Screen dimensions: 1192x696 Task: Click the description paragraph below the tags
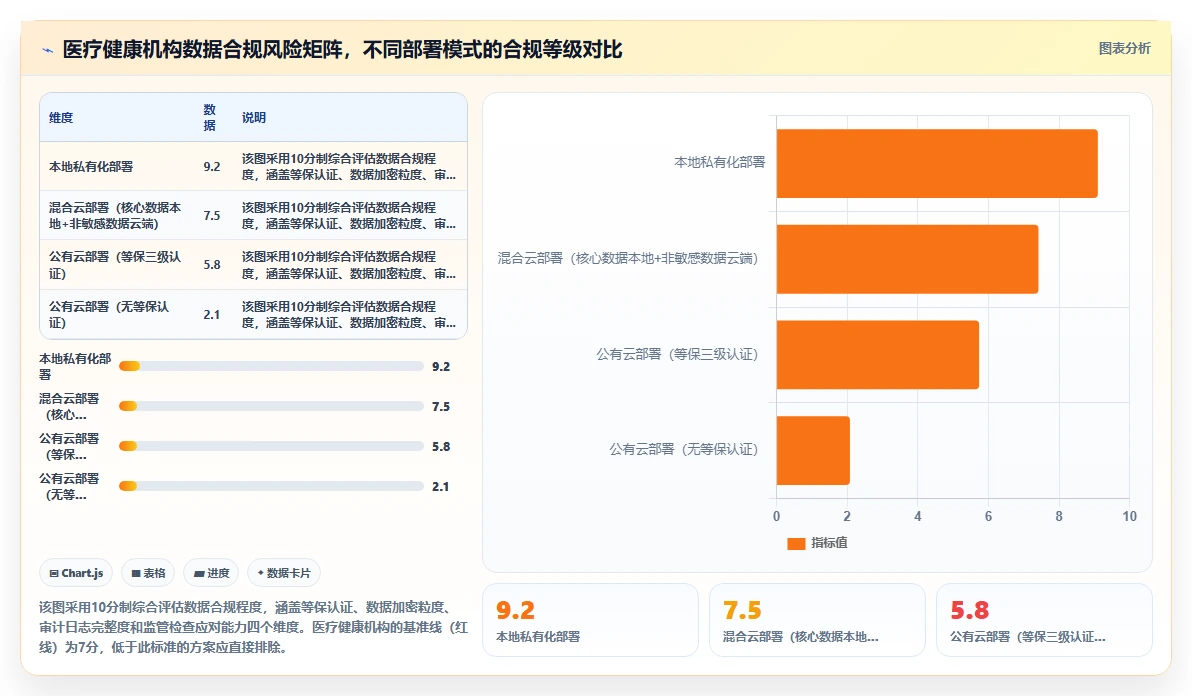(253, 628)
